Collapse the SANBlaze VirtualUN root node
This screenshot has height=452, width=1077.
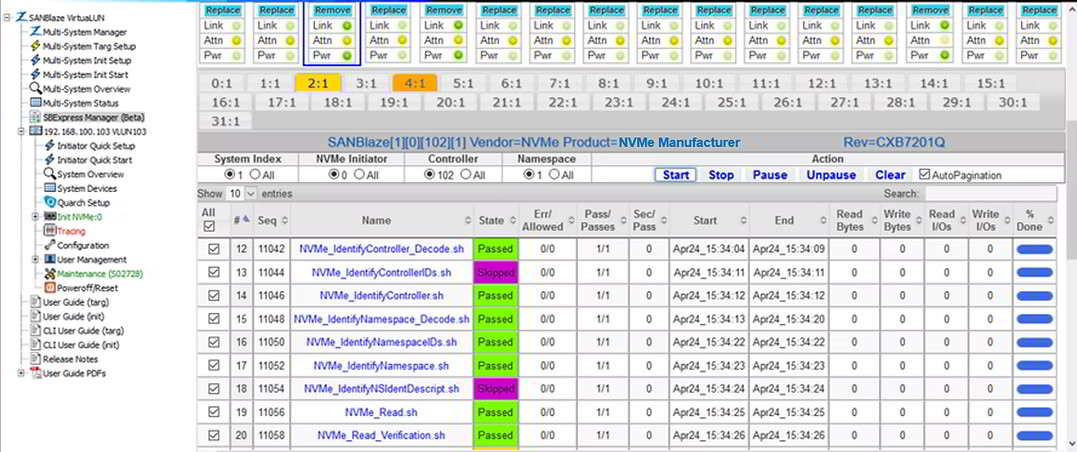coord(6,18)
